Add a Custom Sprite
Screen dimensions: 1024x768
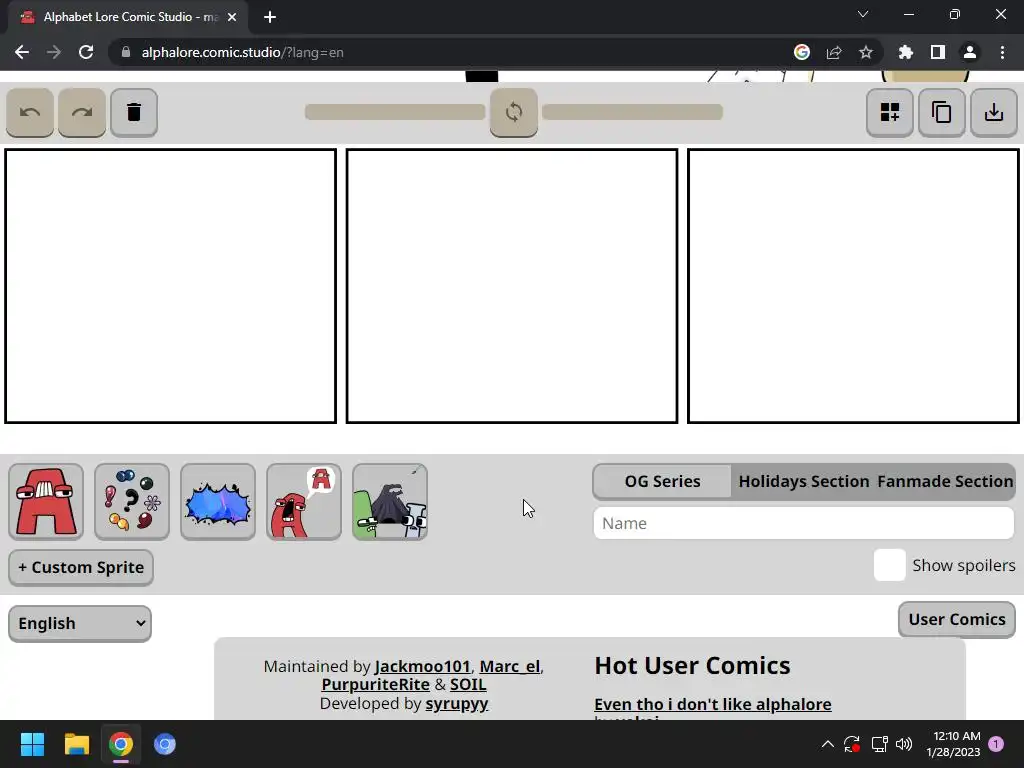81,568
